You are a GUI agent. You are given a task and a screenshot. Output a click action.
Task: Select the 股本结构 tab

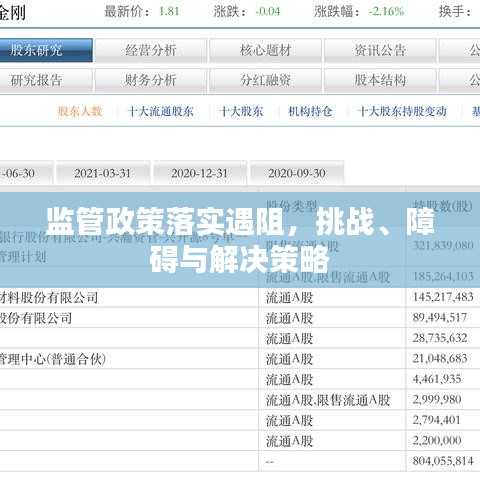380,80
